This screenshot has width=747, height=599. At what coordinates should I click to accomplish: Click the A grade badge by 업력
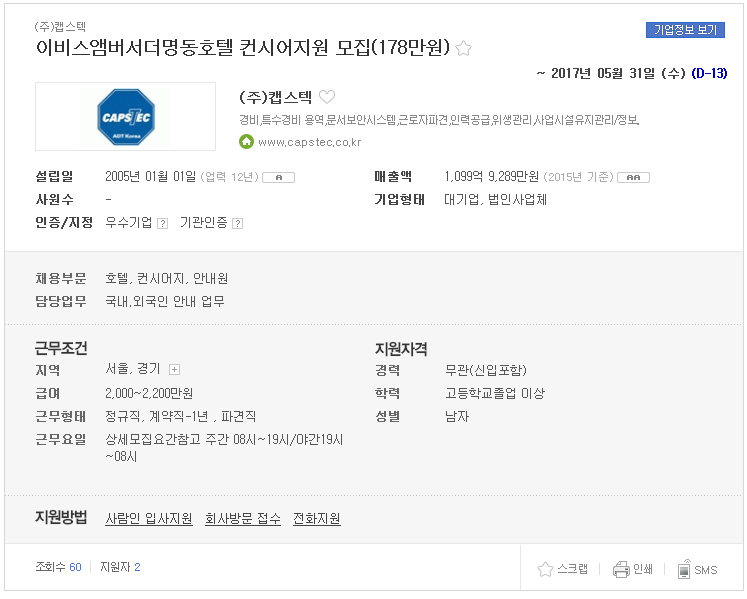(279, 177)
